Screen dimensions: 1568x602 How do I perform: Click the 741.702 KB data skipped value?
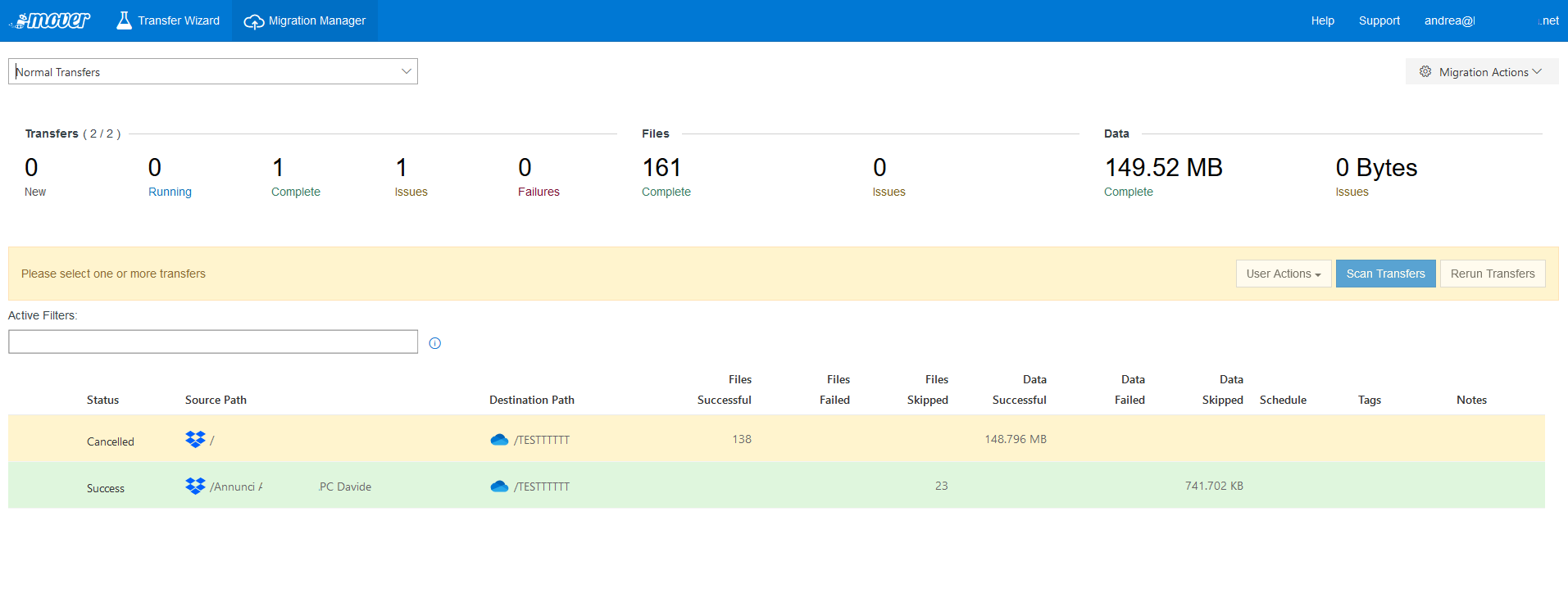point(1214,486)
